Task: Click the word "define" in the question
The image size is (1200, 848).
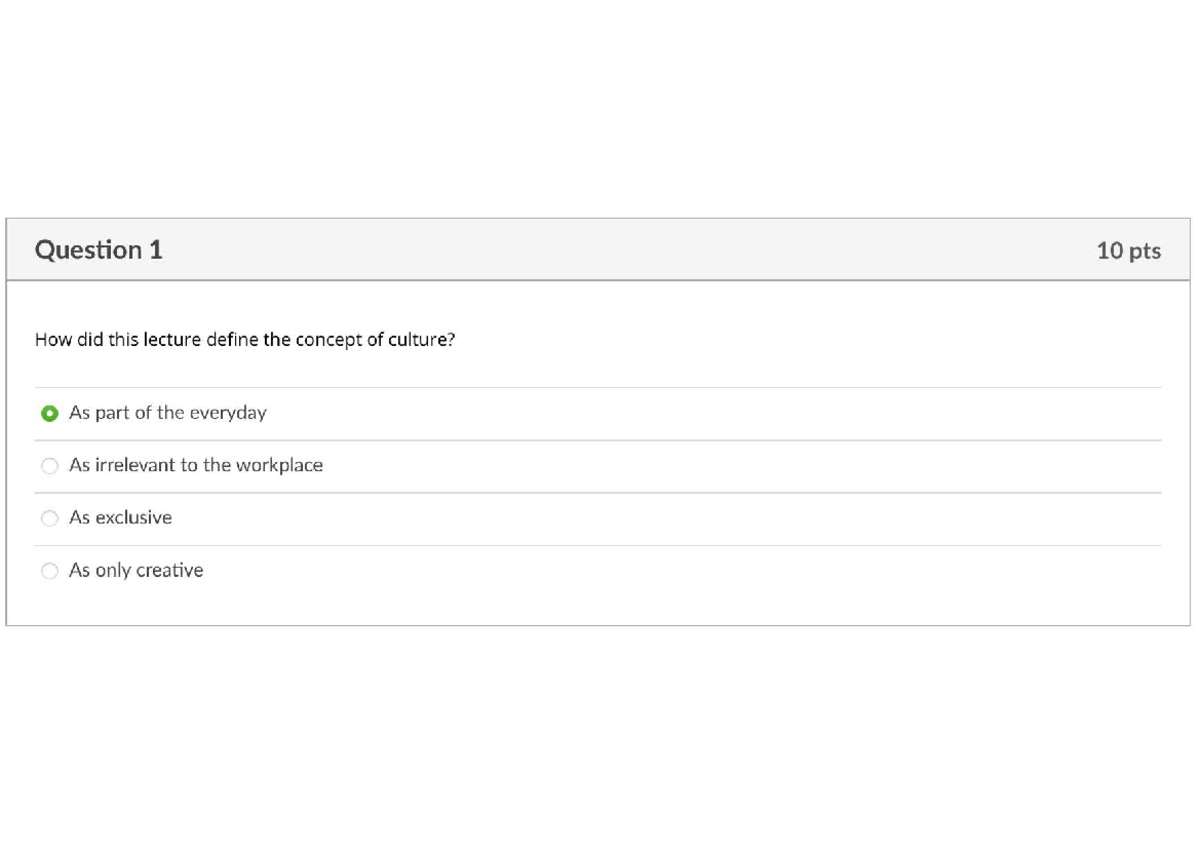Action: click(232, 340)
